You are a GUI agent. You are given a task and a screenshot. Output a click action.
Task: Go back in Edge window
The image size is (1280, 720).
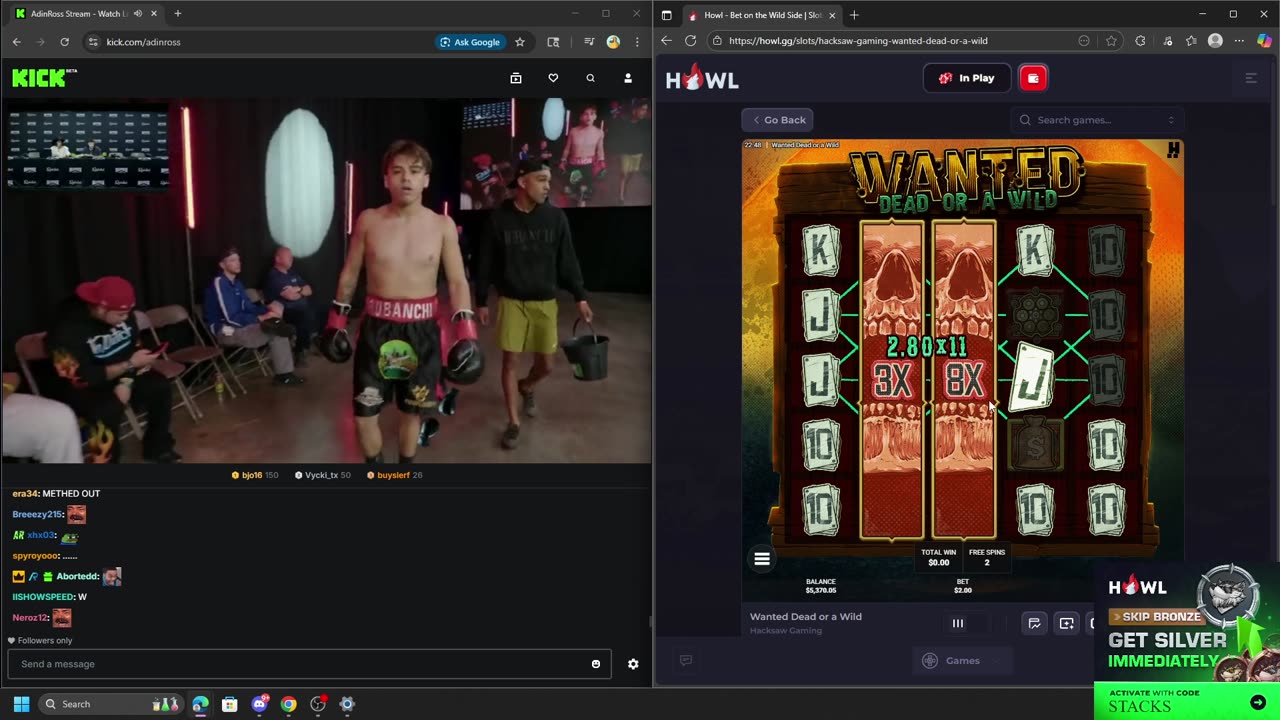click(x=667, y=41)
